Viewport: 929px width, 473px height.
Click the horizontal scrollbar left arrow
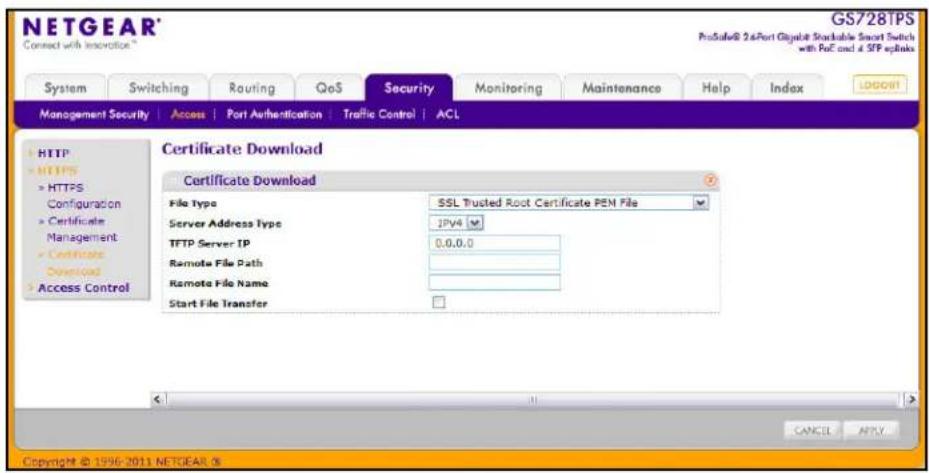(x=158, y=400)
